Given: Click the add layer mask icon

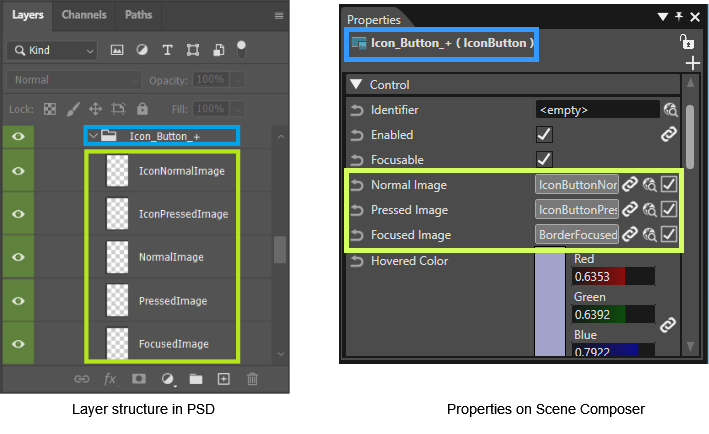Looking at the screenshot, I should click(139, 379).
